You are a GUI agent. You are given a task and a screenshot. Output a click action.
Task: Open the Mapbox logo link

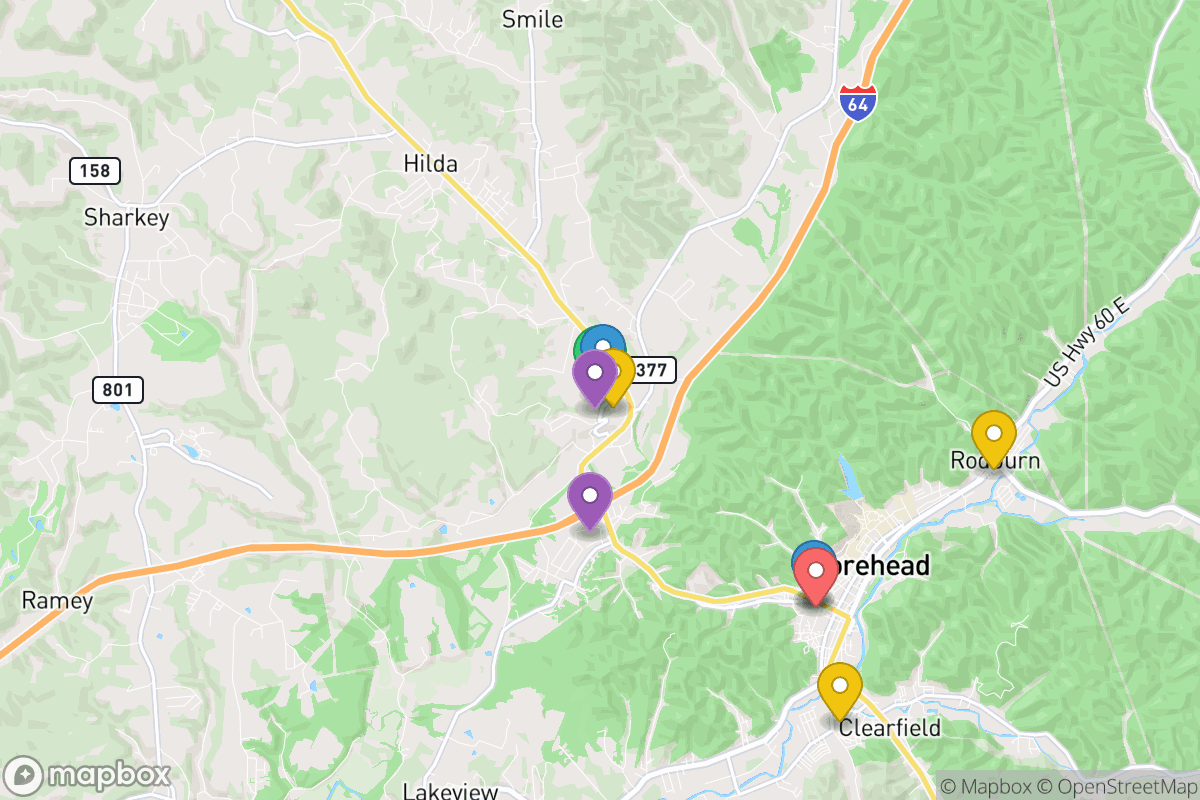coord(87,775)
